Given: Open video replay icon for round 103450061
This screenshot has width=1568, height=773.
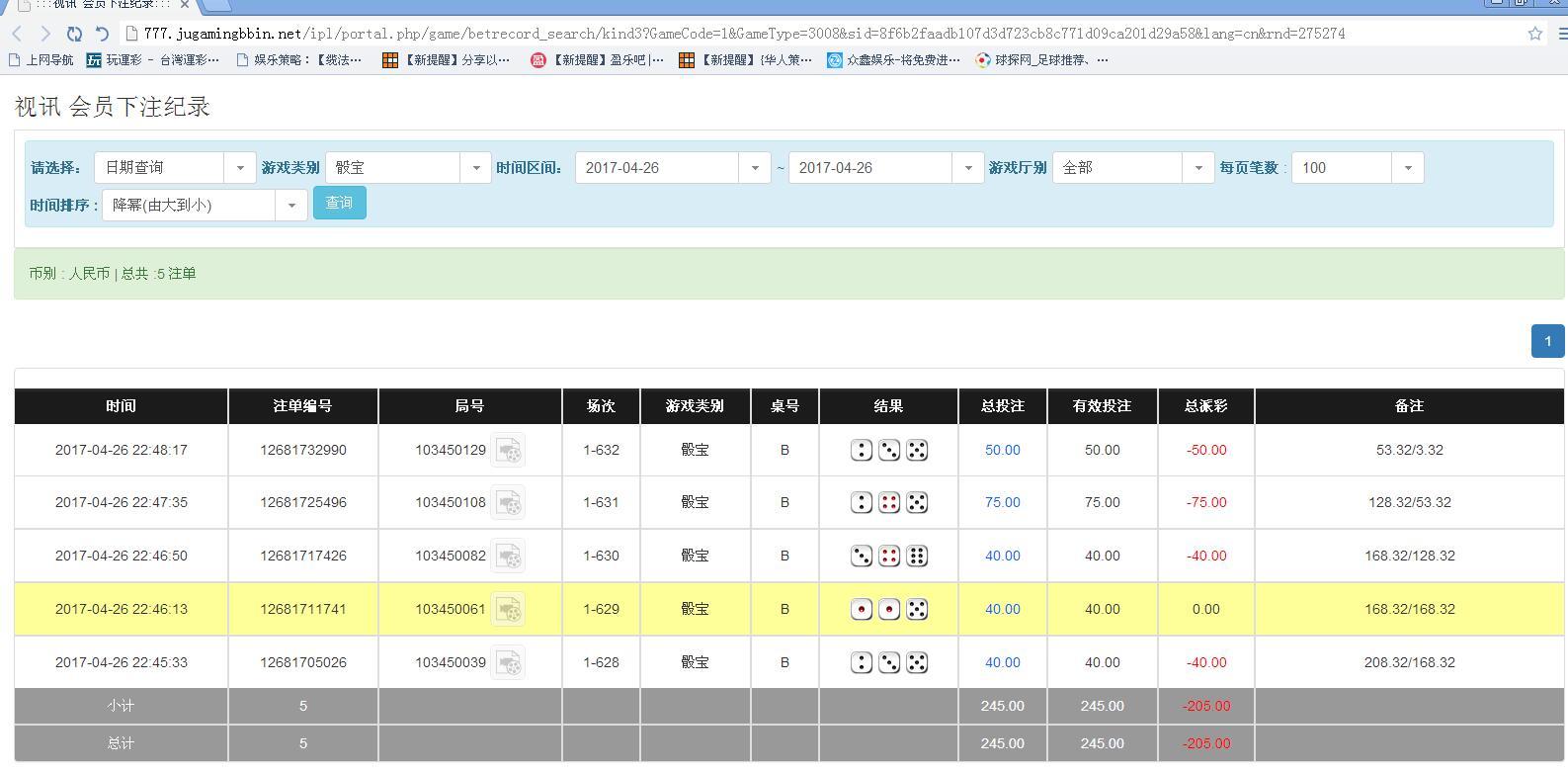Looking at the screenshot, I should tap(509, 610).
